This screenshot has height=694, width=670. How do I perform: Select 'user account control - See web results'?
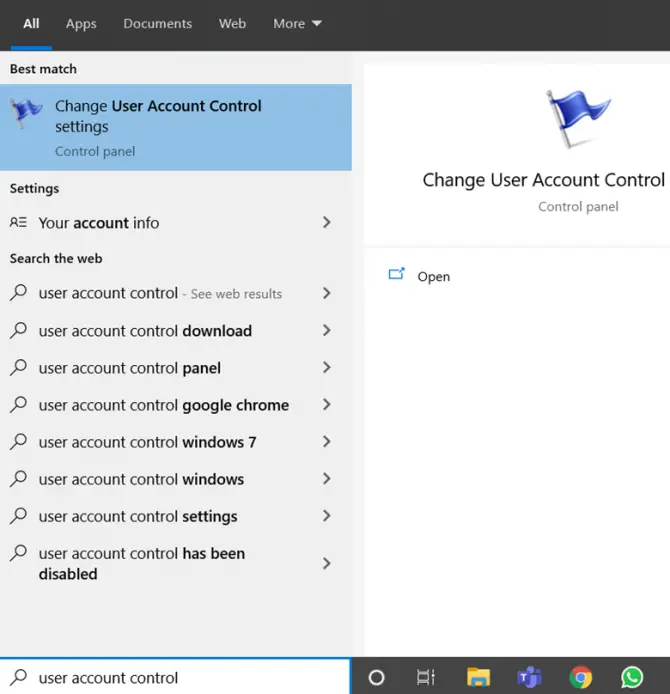pyautogui.click(x=176, y=293)
